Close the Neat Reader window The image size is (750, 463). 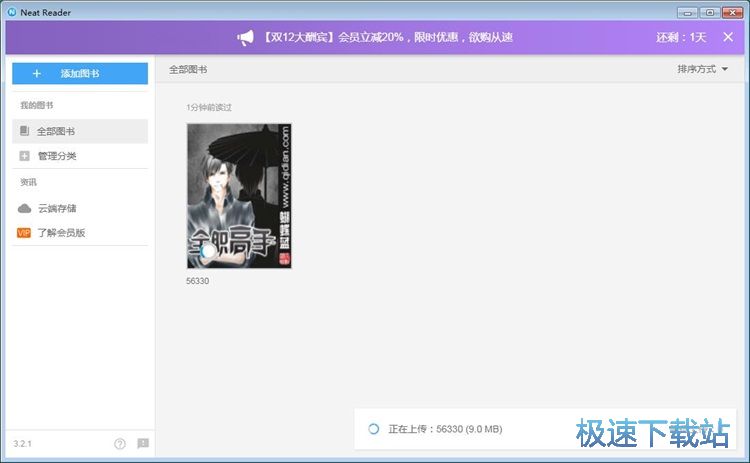tap(732, 13)
